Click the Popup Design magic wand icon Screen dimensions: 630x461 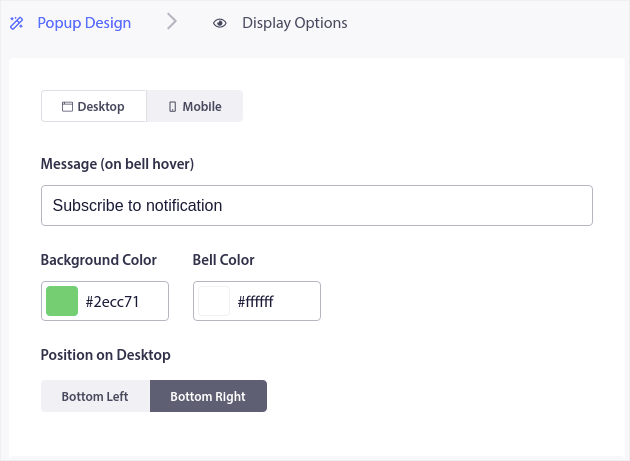tap(16, 23)
